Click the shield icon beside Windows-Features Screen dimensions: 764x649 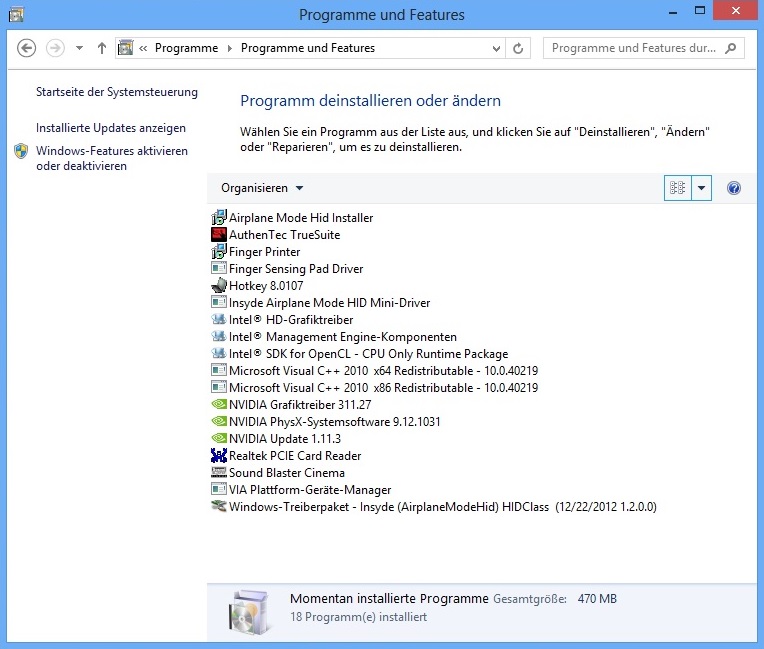pyautogui.click(x=21, y=151)
